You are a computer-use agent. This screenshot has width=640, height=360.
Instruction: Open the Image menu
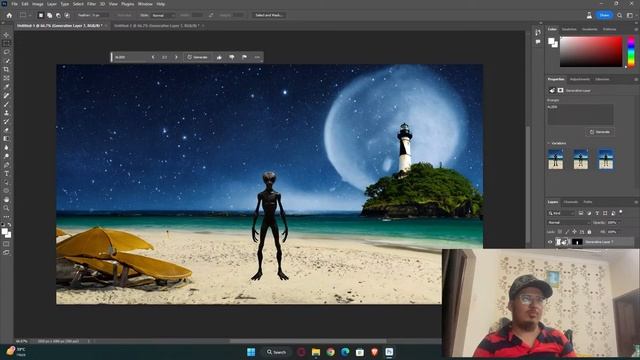(37, 4)
